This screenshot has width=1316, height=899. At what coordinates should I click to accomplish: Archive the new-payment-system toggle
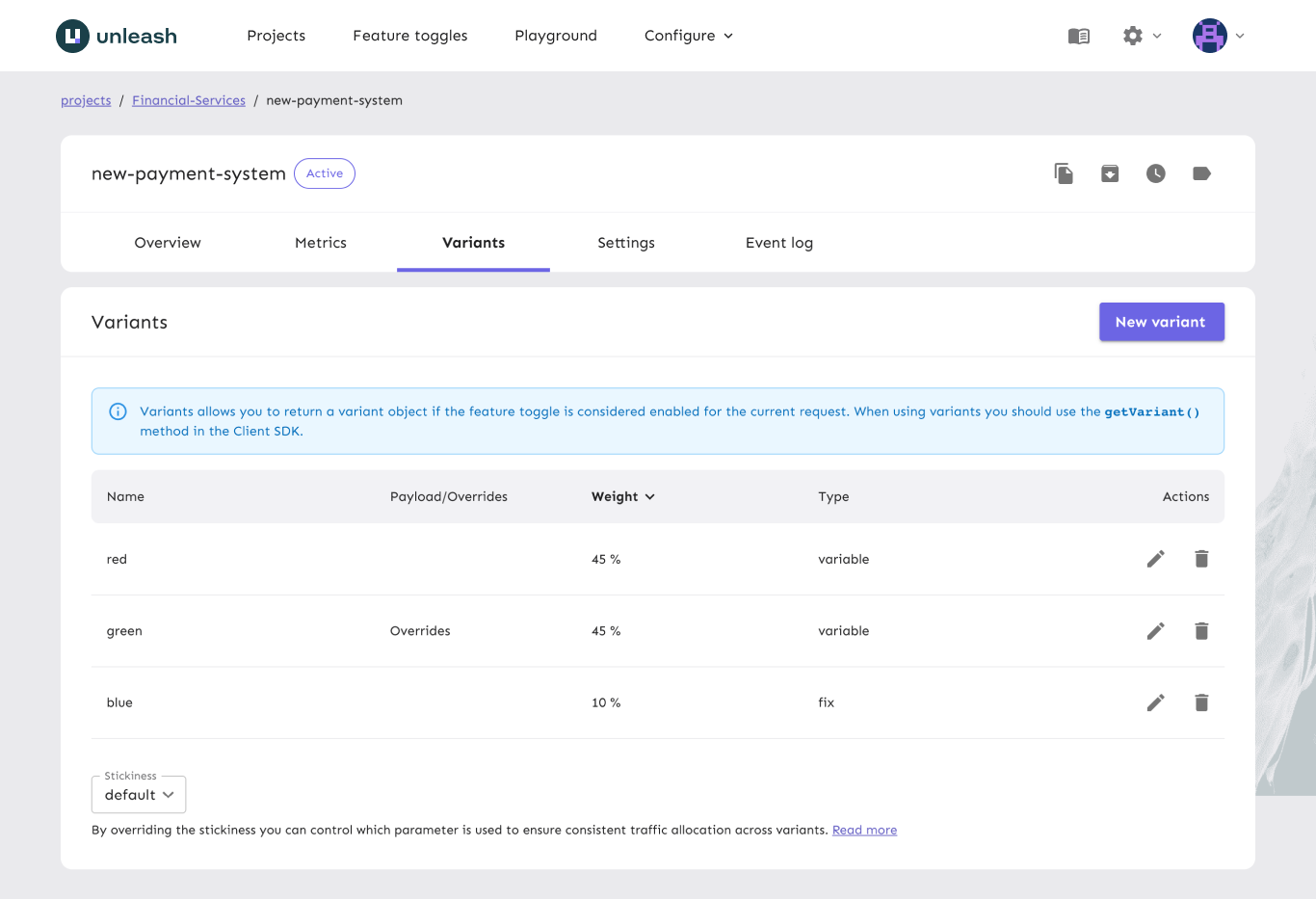coord(1110,173)
